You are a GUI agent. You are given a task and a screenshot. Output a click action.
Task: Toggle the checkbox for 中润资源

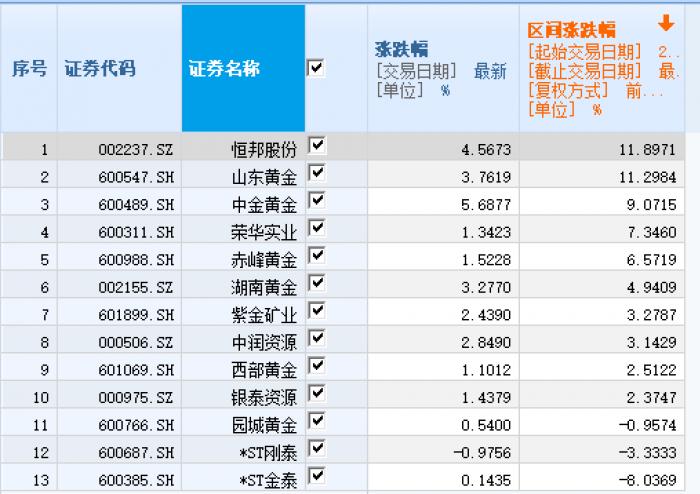pos(317,339)
